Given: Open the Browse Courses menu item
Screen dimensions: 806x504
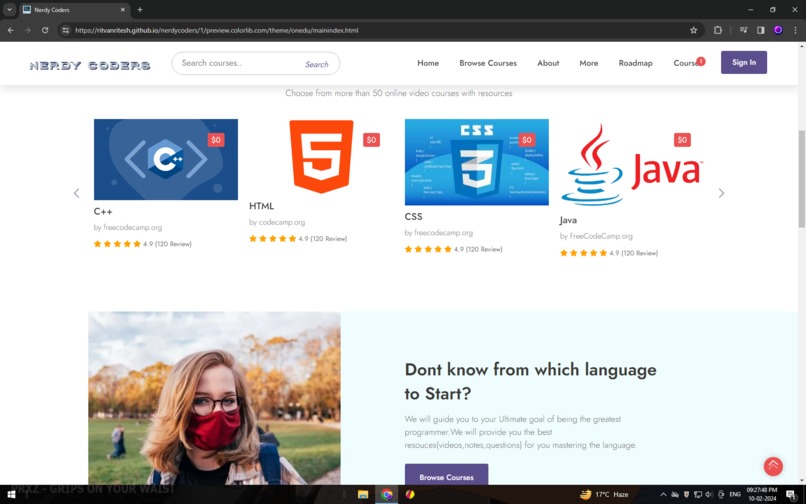Looking at the screenshot, I should (488, 63).
